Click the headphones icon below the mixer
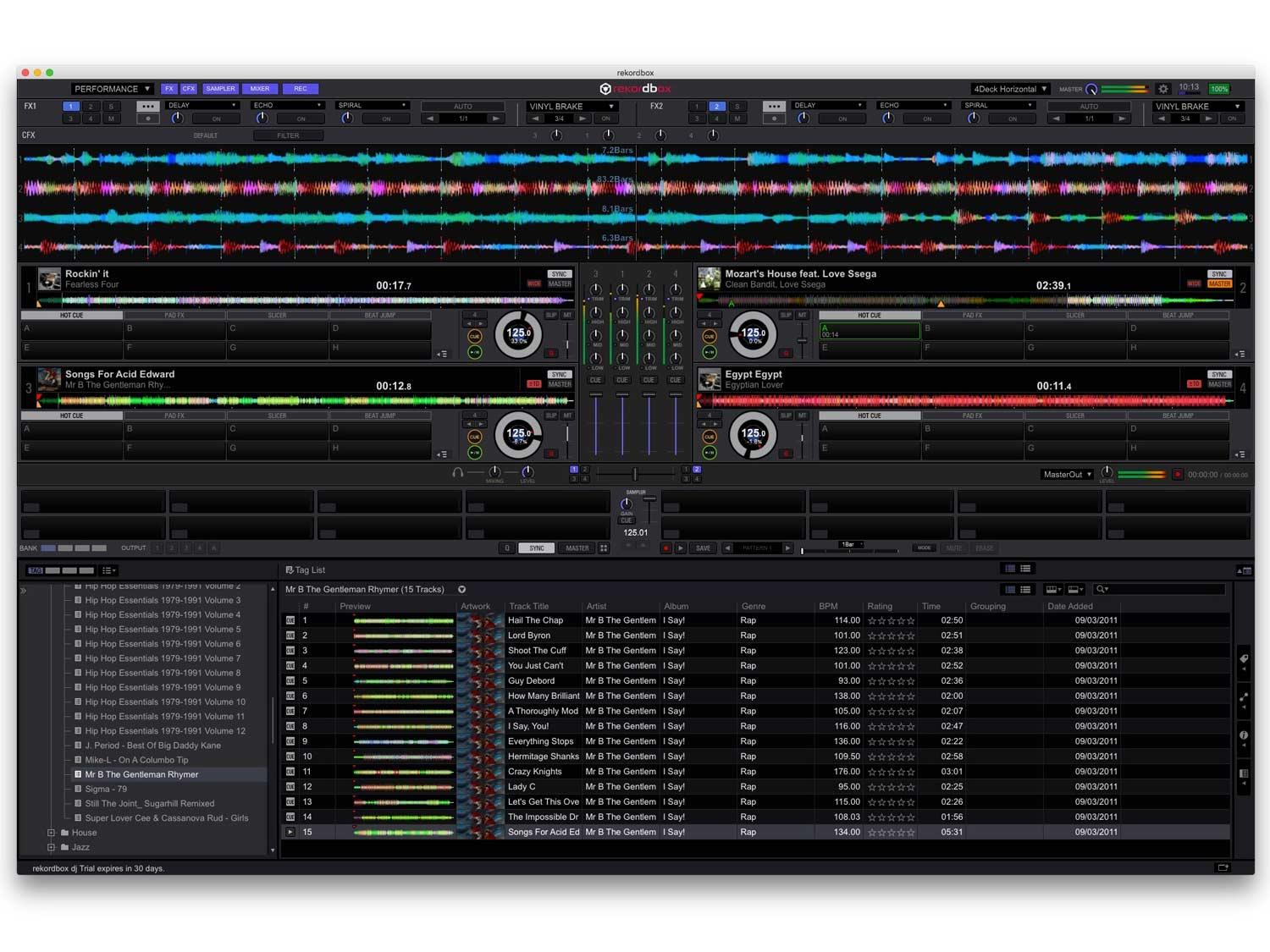 click(458, 473)
